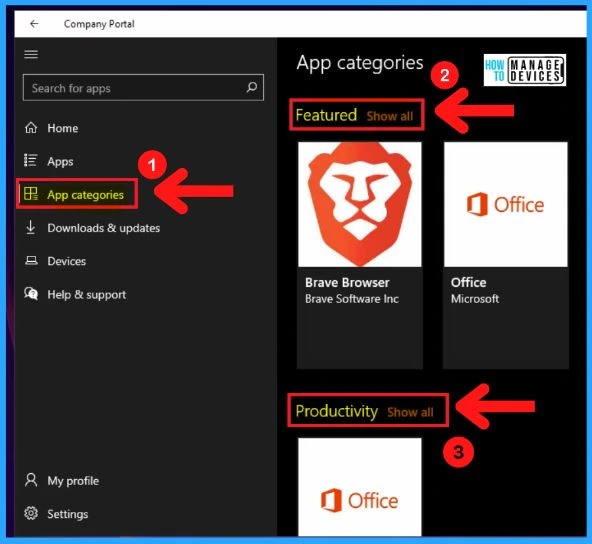Open Downloads & updates entry

[104, 228]
